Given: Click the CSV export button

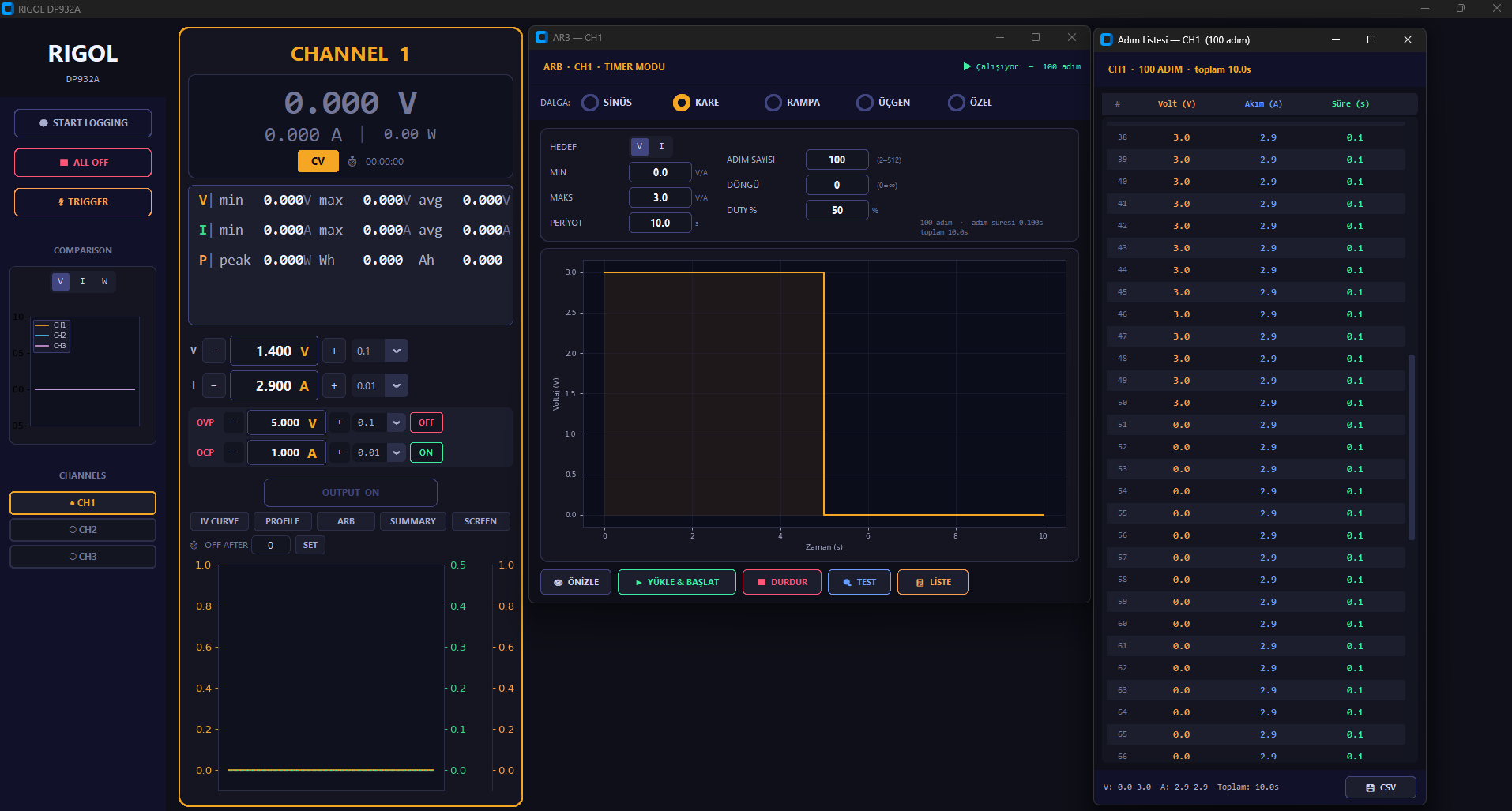Looking at the screenshot, I should pos(1380,787).
